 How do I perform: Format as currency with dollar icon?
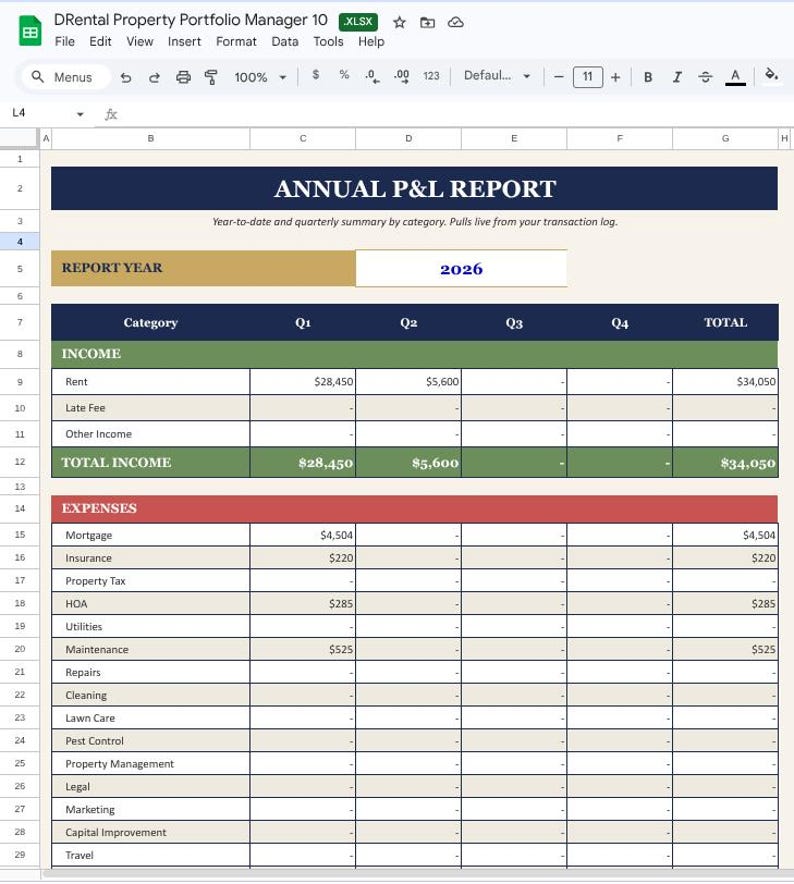pyautogui.click(x=316, y=75)
